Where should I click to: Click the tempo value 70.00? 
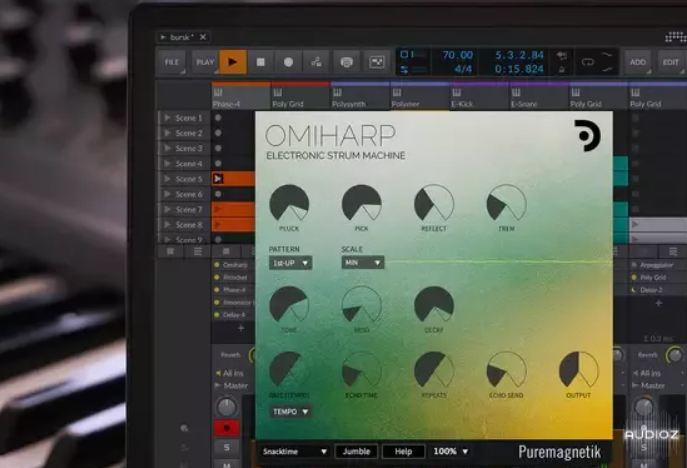click(457, 55)
